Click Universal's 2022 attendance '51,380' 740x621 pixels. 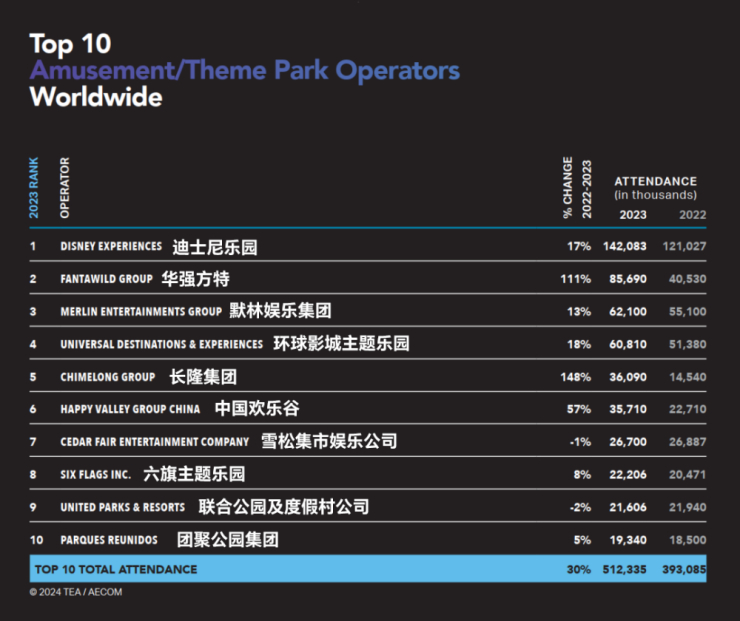(688, 344)
